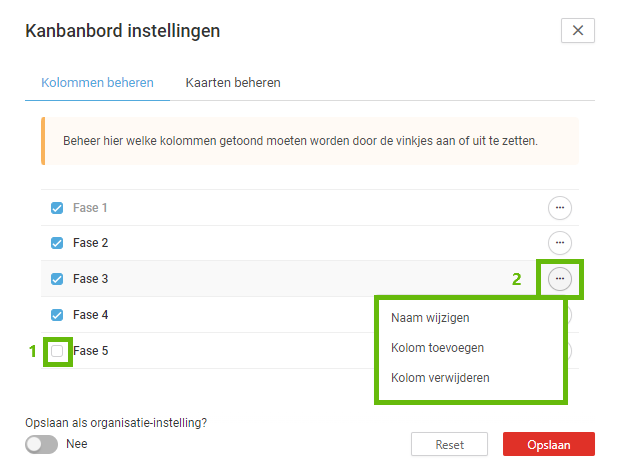Close the Kanbanbord instellingen dialog

pos(578,31)
